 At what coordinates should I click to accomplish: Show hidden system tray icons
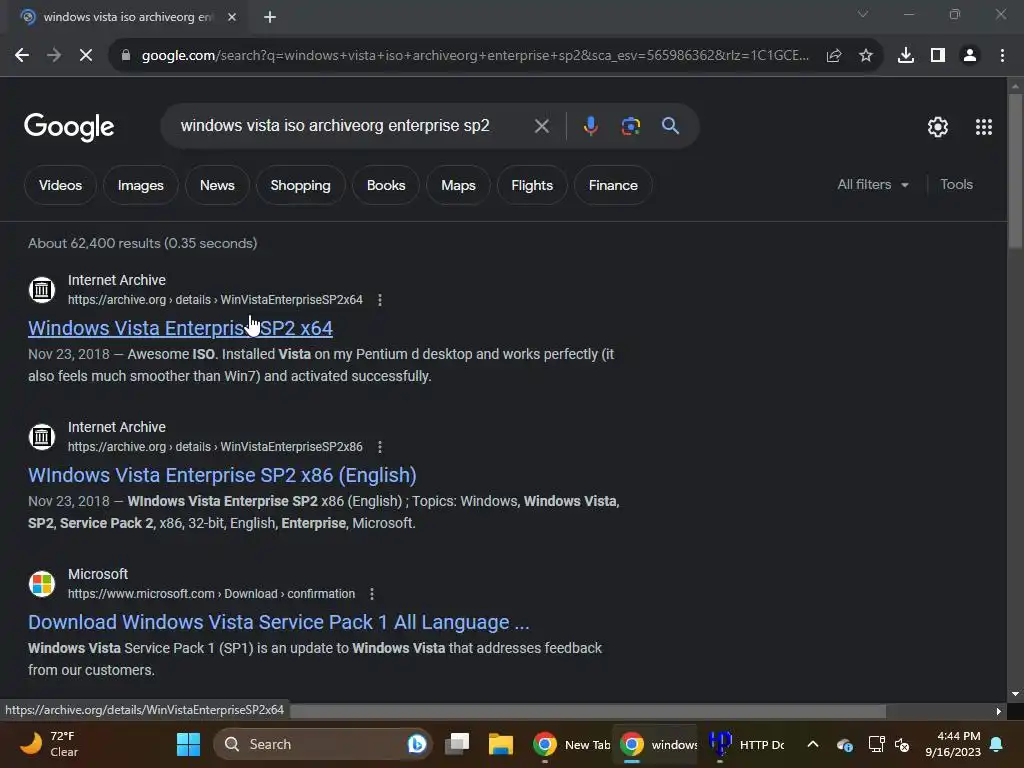coord(813,744)
